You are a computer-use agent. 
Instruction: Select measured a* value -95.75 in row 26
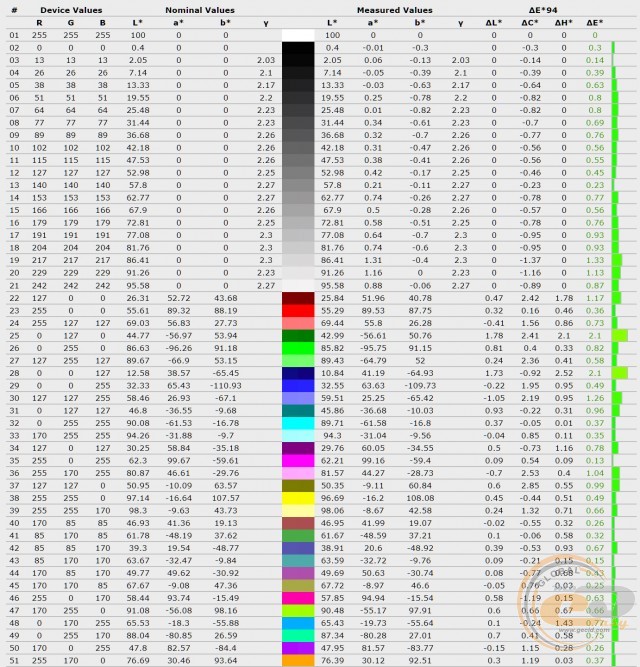point(373,348)
